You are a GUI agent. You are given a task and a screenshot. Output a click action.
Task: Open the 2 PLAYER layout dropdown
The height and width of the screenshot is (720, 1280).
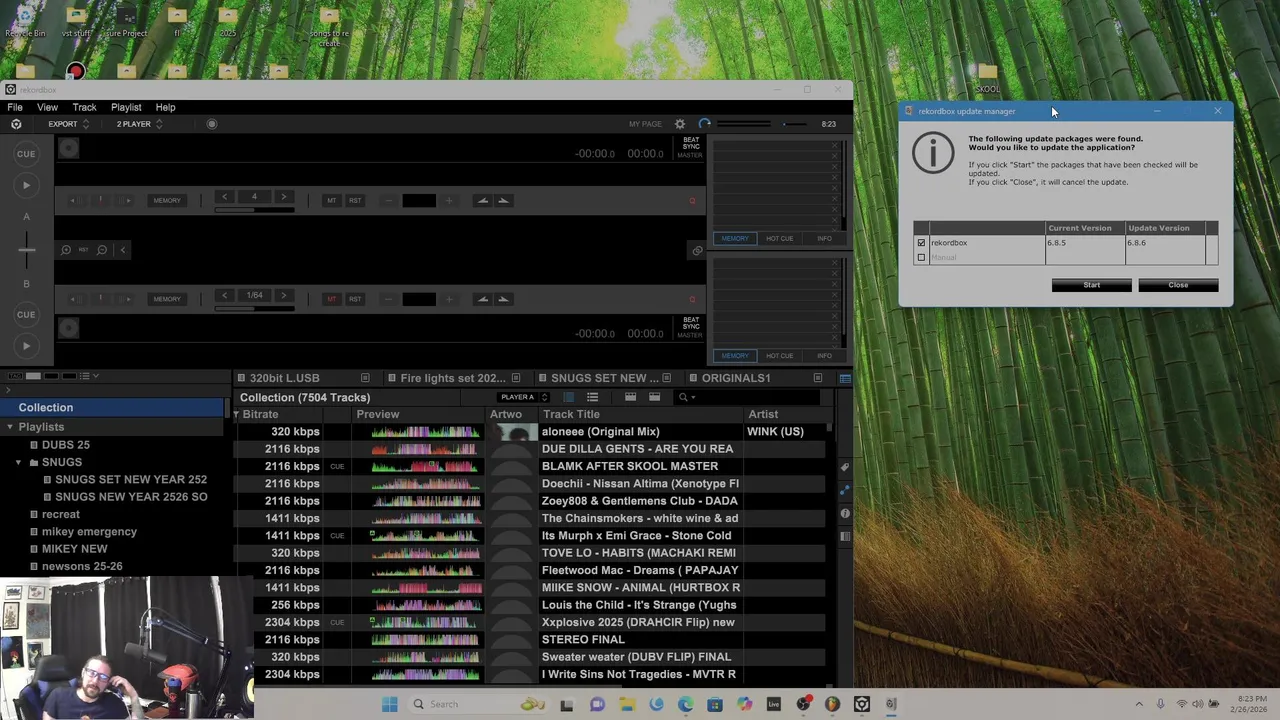coord(139,124)
